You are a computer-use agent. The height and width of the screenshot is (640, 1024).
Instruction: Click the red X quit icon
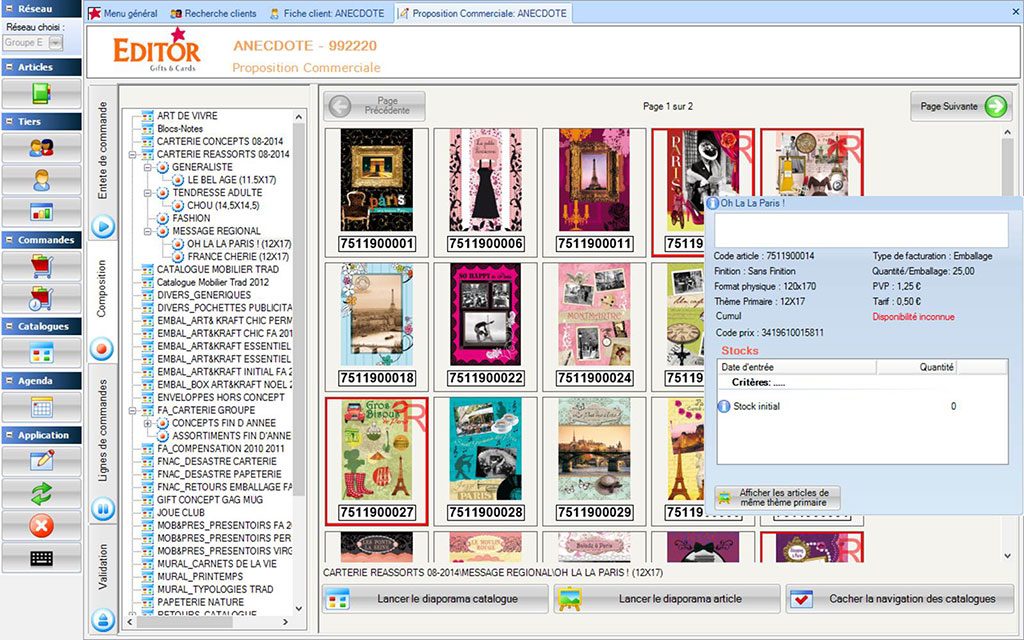[x=41, y=526]
